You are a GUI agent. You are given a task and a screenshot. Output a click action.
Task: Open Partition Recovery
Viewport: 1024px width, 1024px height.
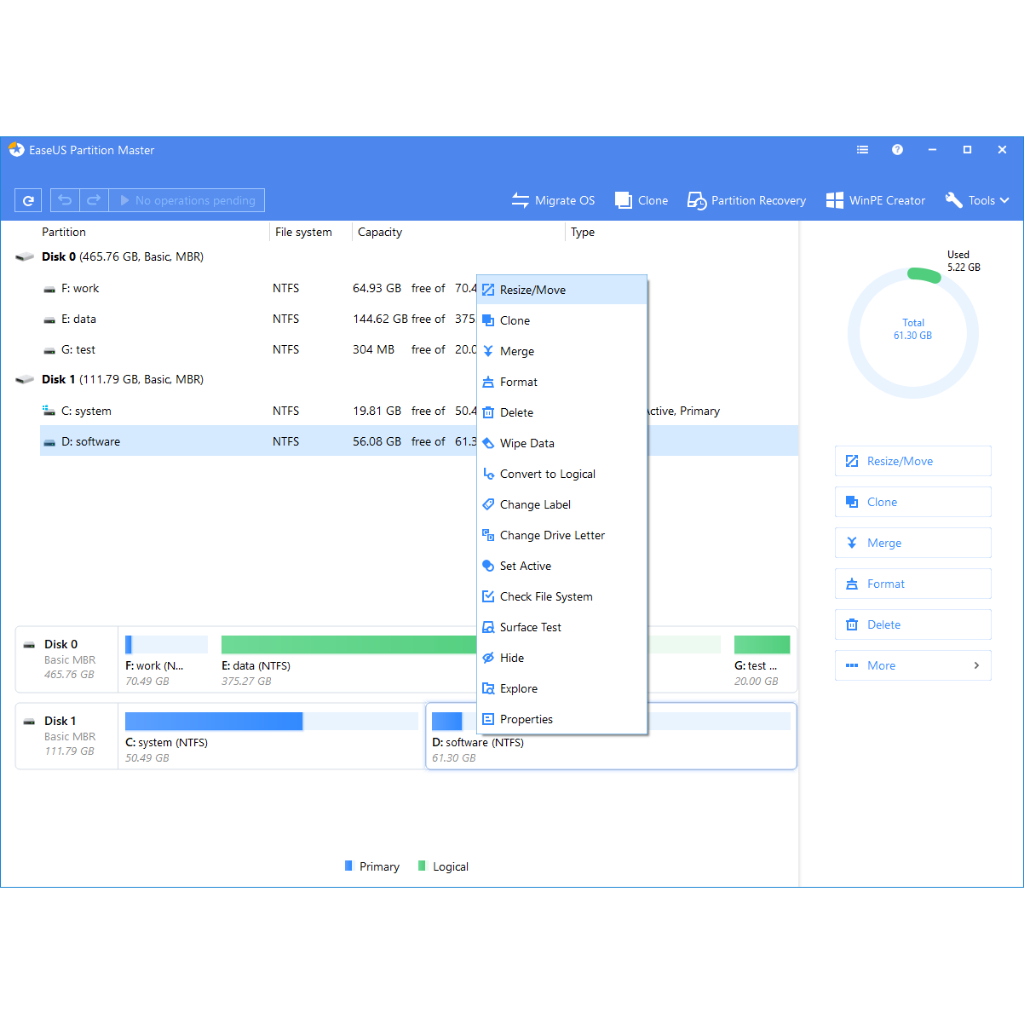tap(746, 200)
